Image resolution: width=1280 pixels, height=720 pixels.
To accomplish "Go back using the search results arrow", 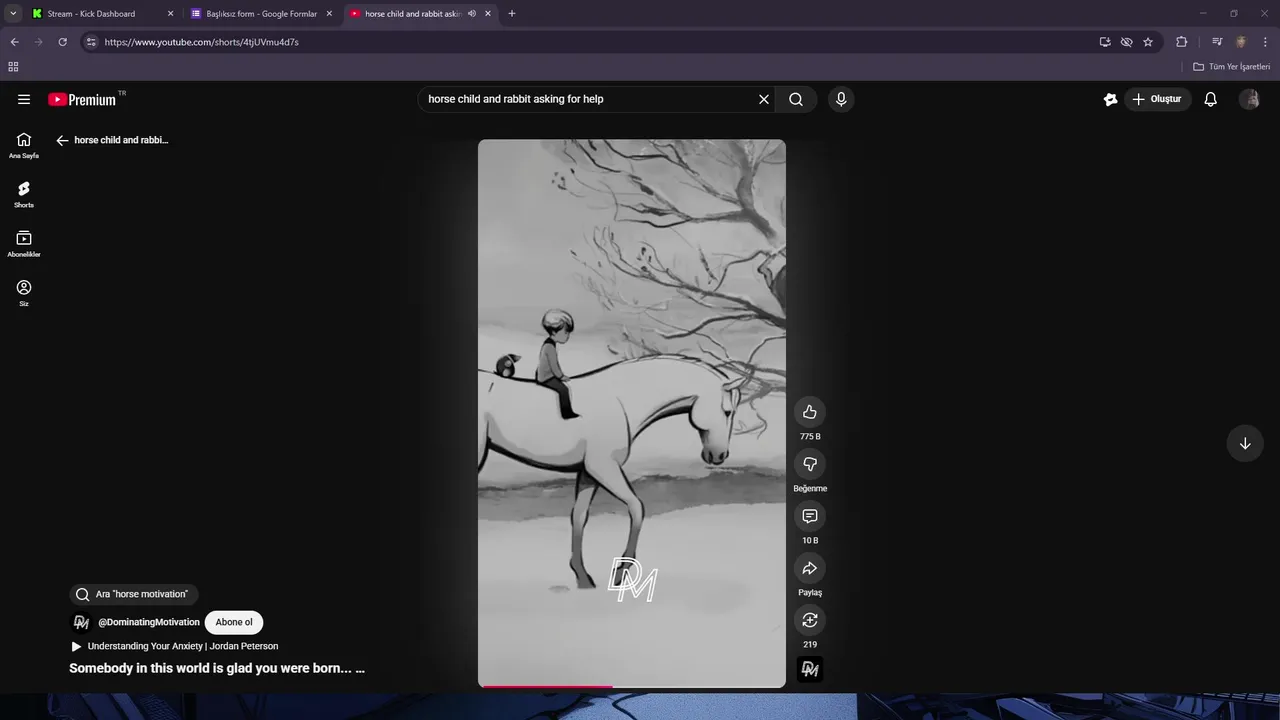I will (62, 140).
